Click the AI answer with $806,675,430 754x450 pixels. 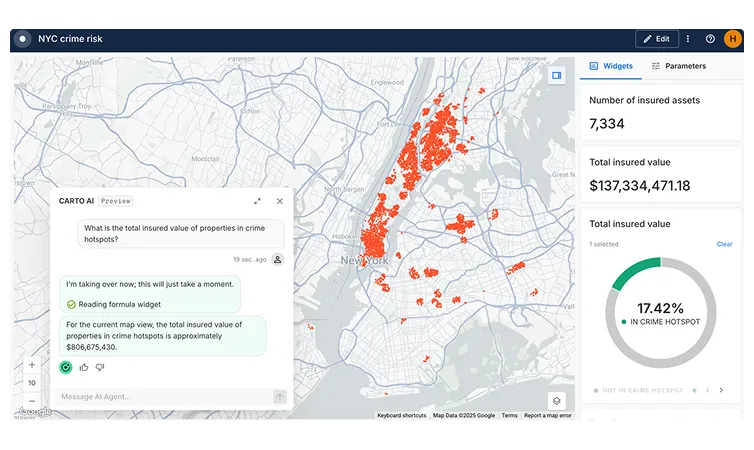(x=163, y=336)
